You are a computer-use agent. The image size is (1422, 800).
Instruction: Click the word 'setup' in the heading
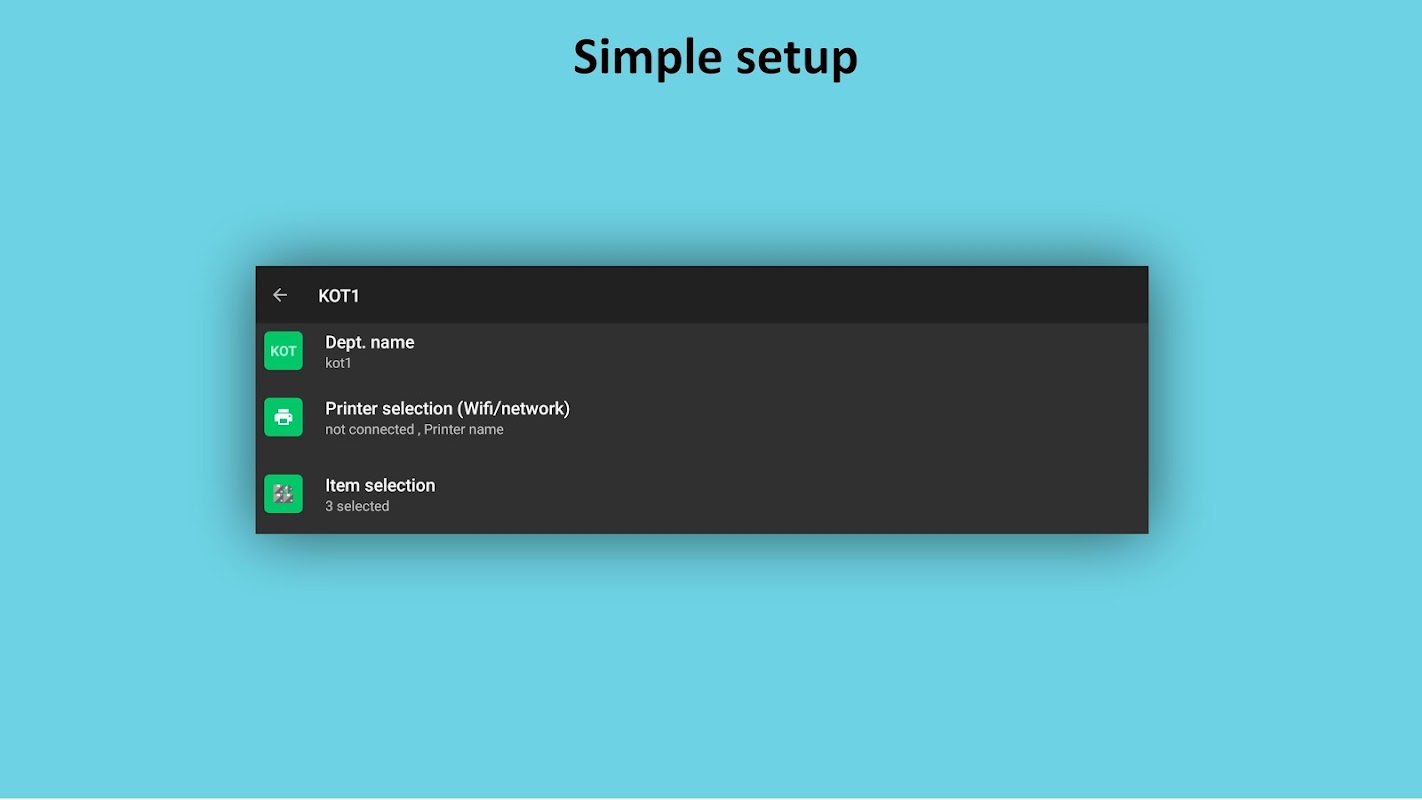coord(797,57)
